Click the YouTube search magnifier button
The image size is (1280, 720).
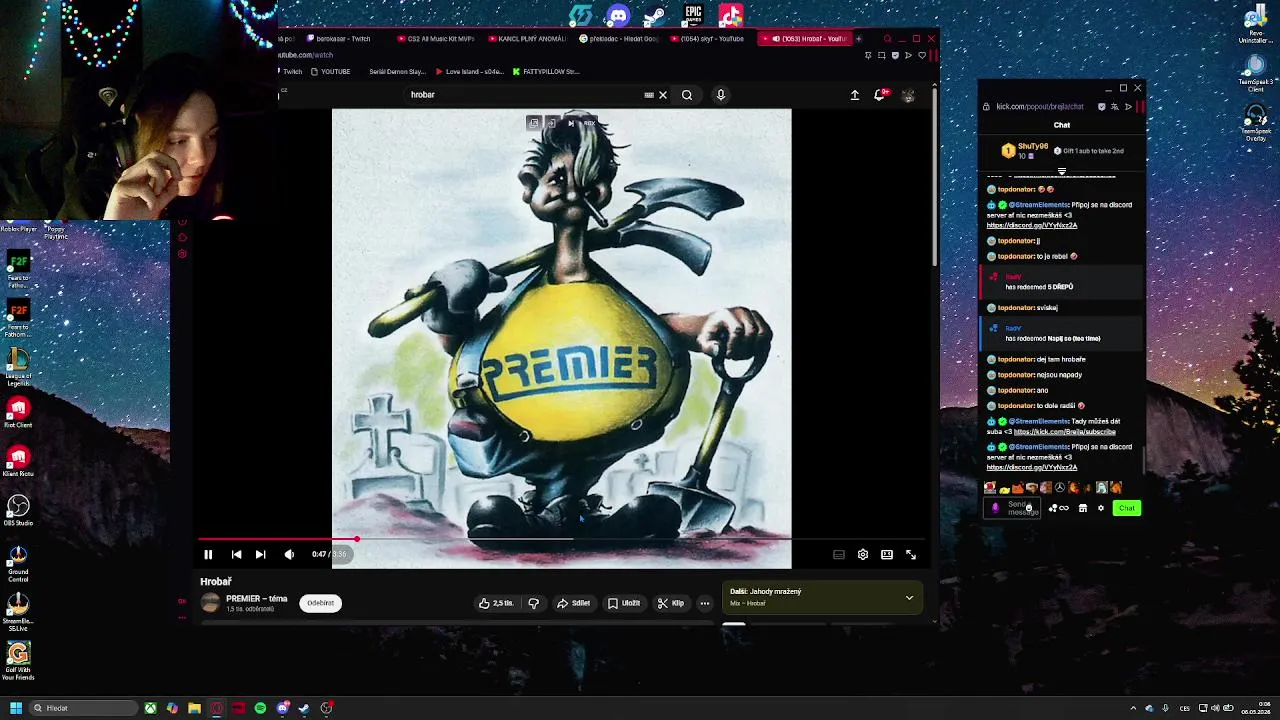click(x=687, y=95)
